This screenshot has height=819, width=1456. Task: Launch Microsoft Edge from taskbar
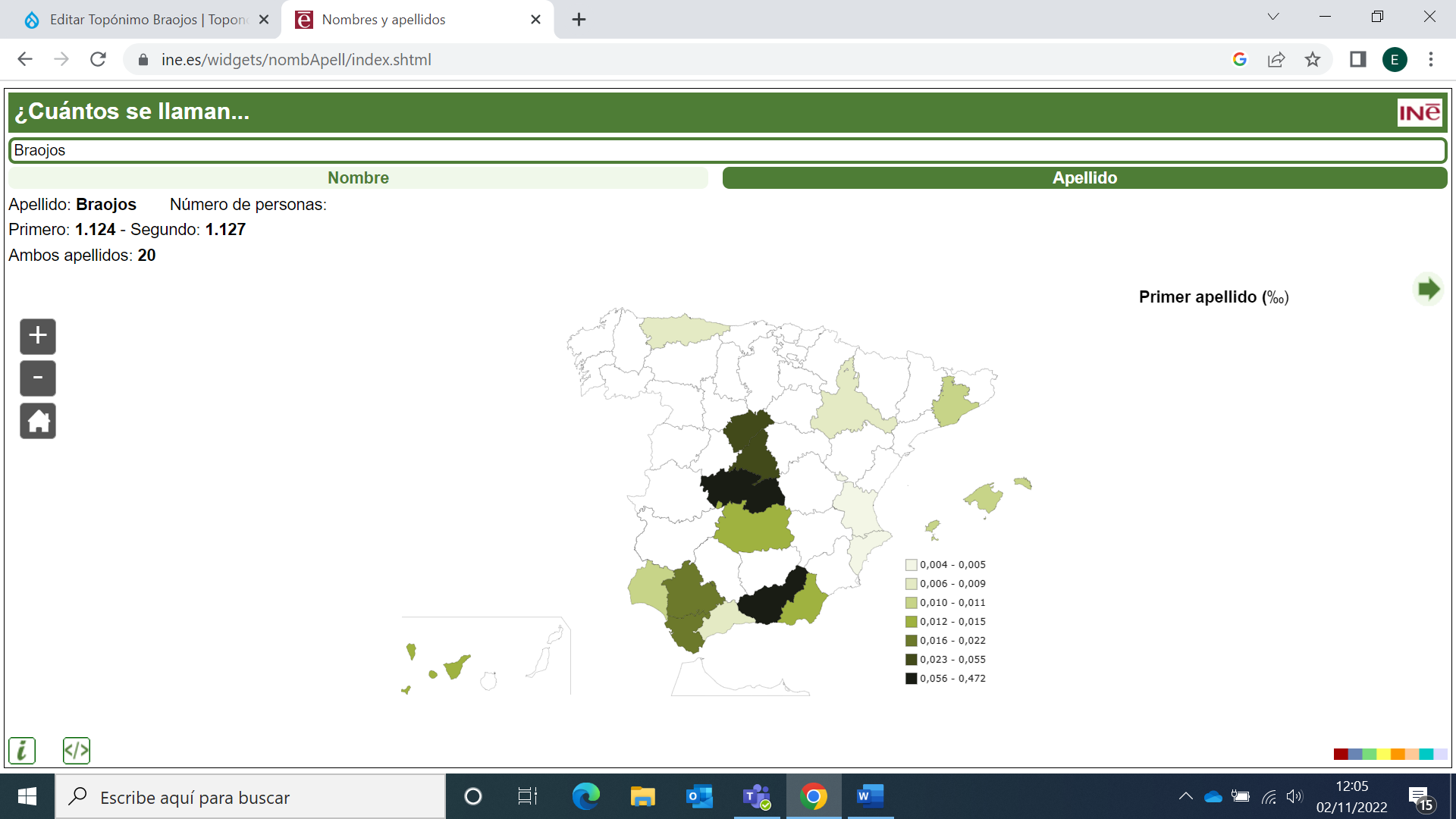pyautogui.click(x=585, y=796)
